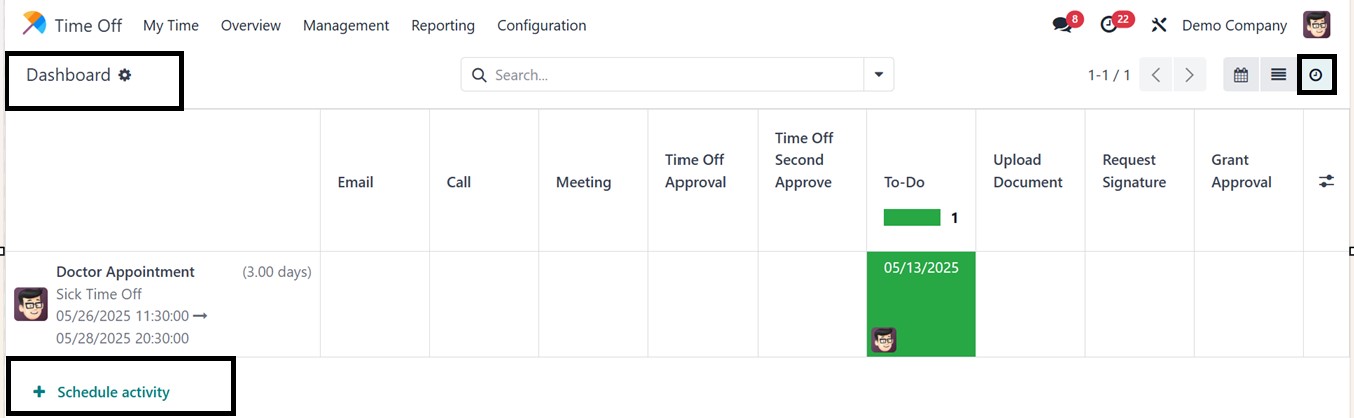Open the chat messages icon
This screenshot has width=1354, height=418.
(x=1062, y=25)
